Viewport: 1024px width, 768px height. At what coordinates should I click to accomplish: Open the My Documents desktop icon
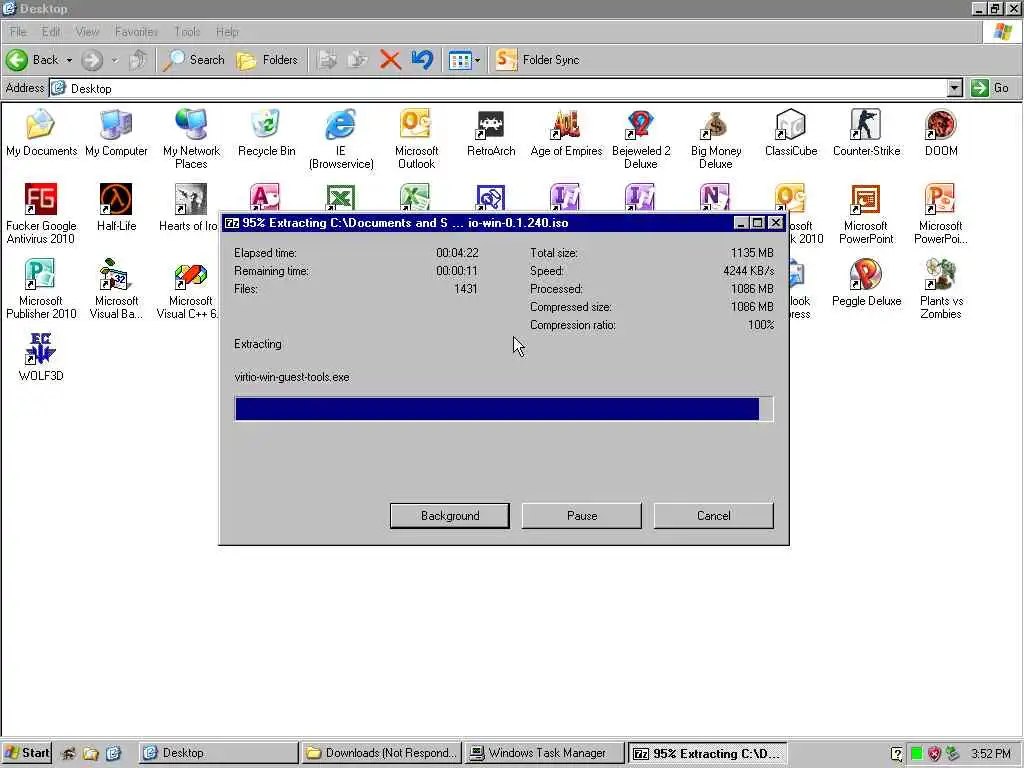40,133
